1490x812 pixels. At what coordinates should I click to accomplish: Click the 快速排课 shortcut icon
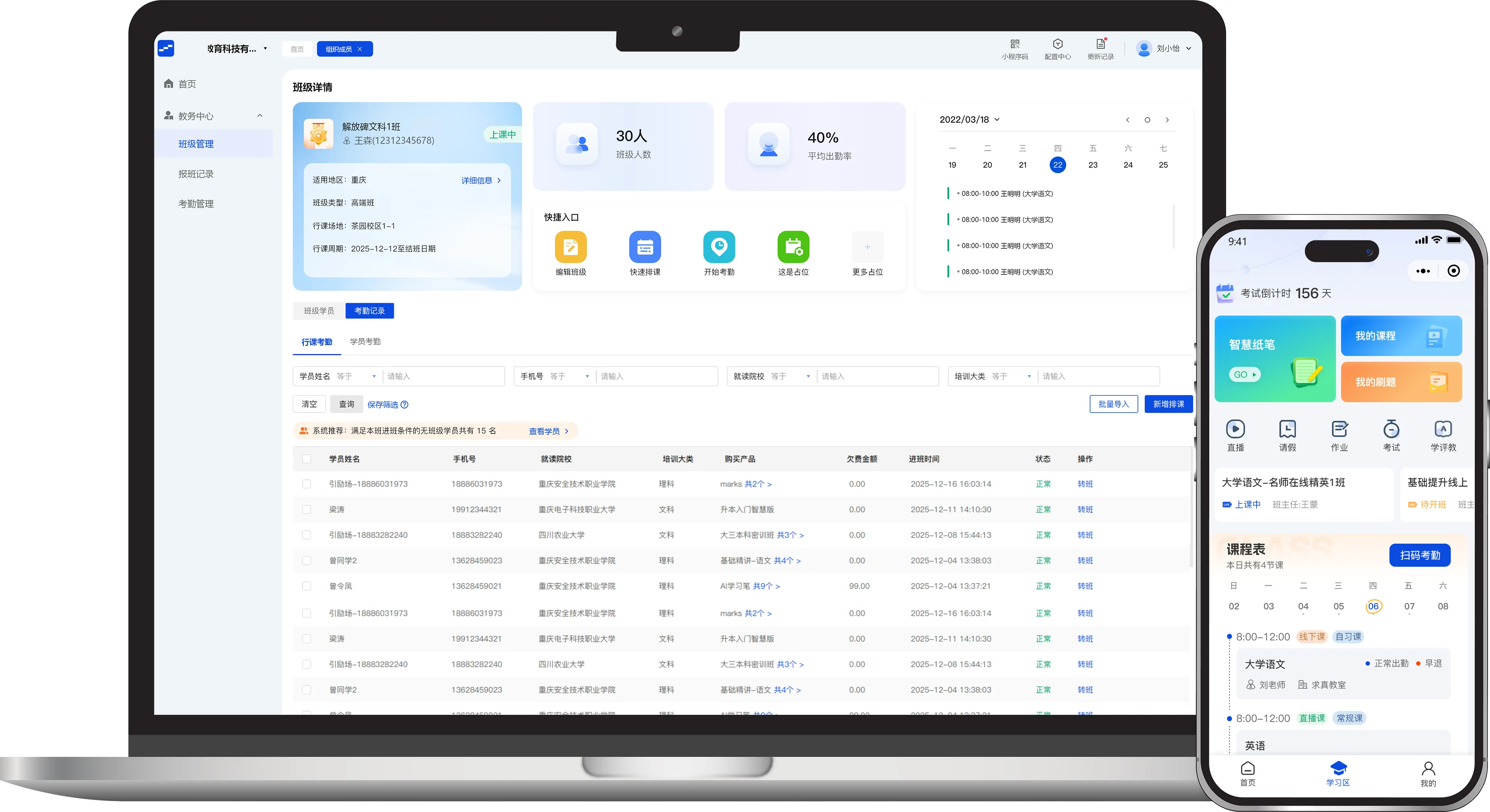pyautogui.click(x=644, y=247)
